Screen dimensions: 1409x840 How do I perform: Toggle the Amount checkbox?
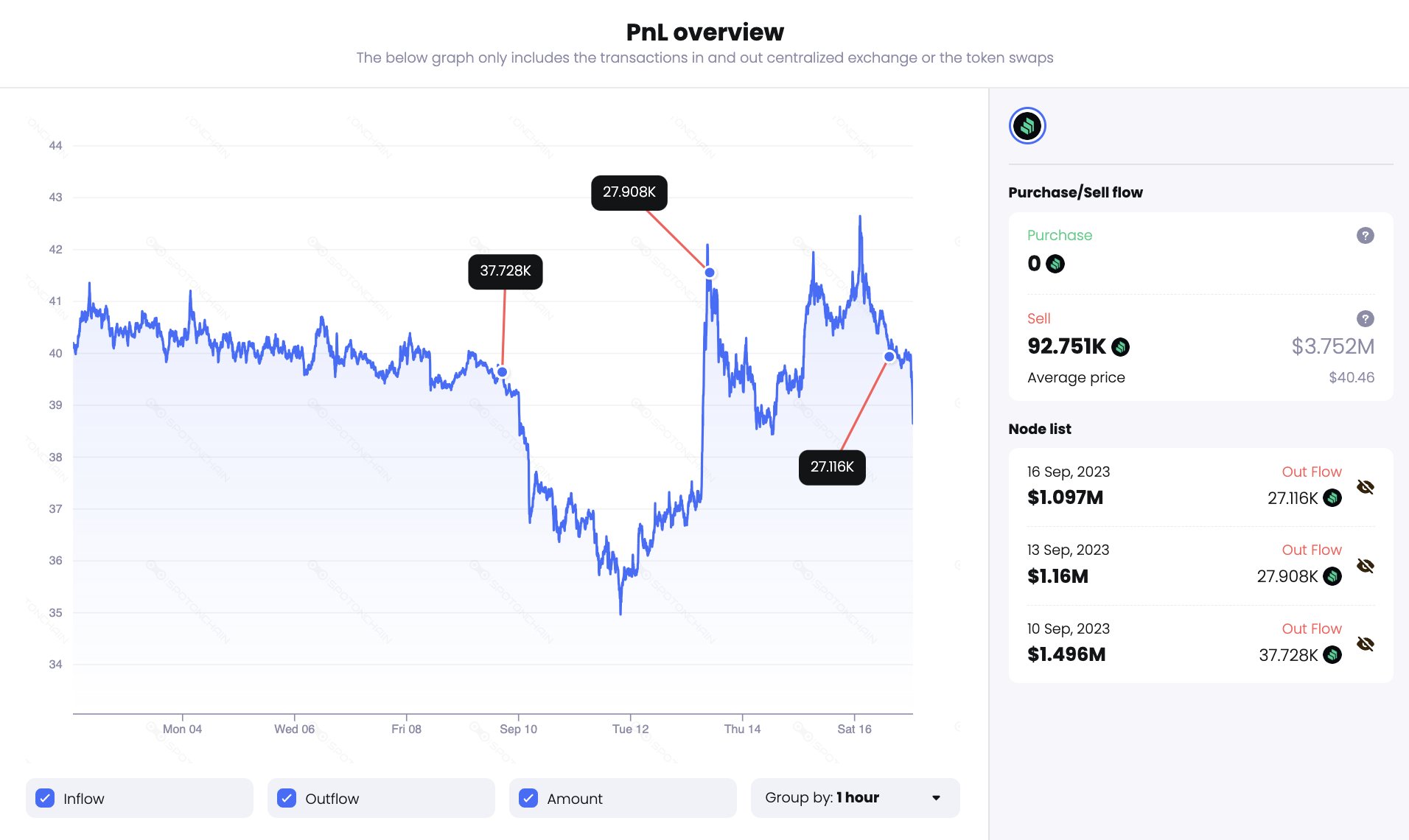528,798
